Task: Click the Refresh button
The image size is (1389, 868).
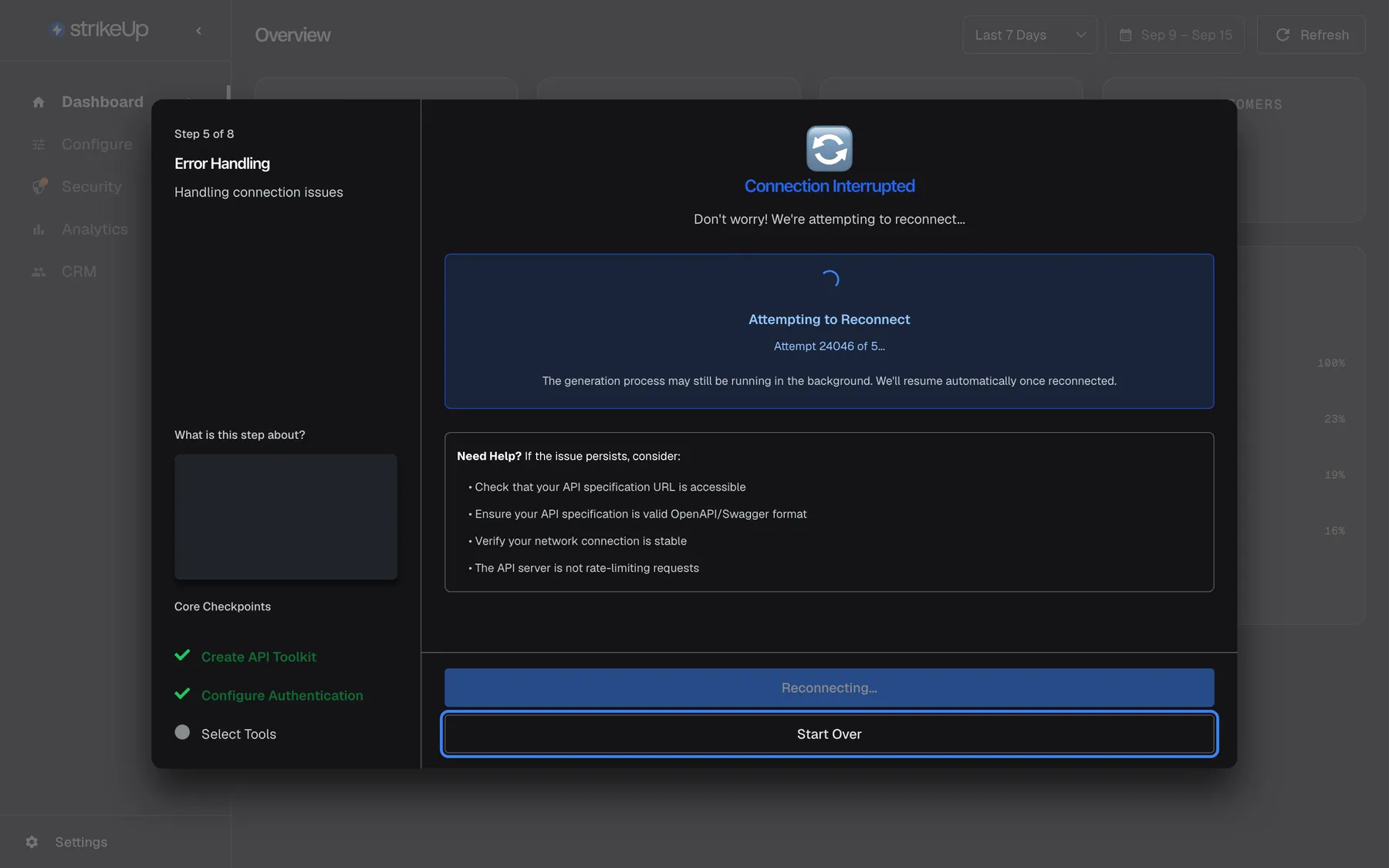Action: (x=1311, y=35)
